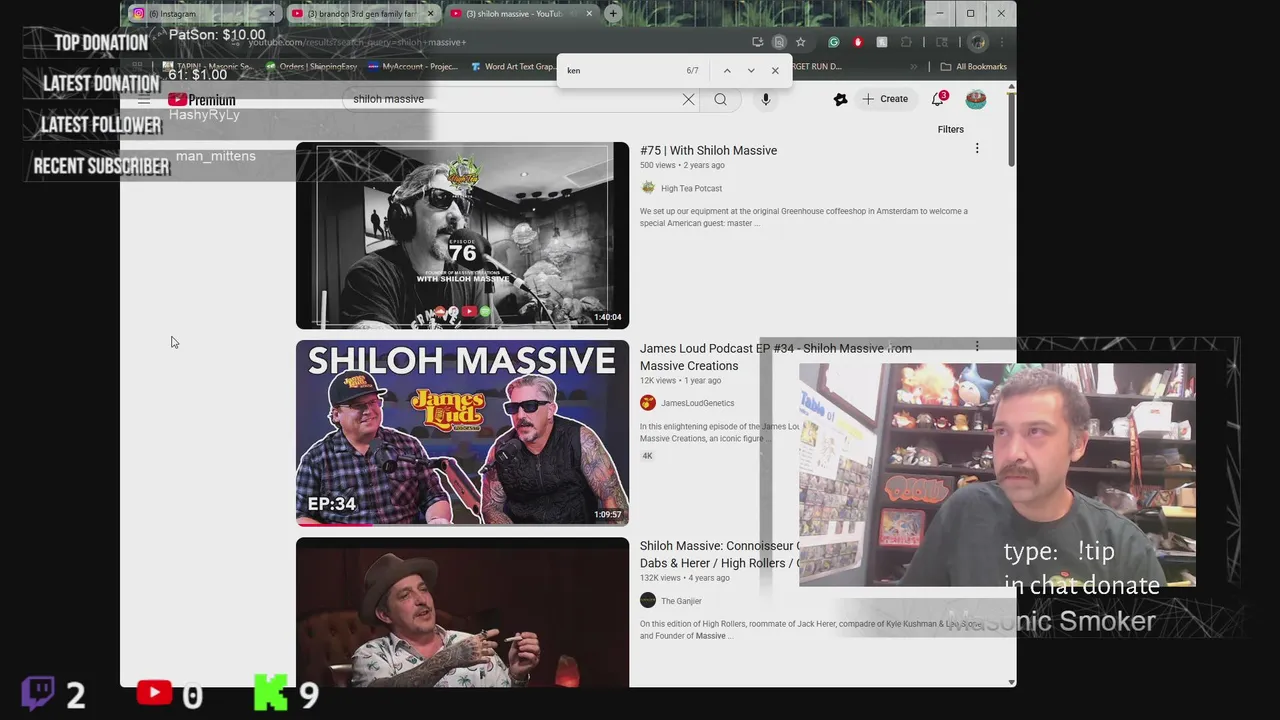Open the YouTube hamburger guide menu

point(144,100)
